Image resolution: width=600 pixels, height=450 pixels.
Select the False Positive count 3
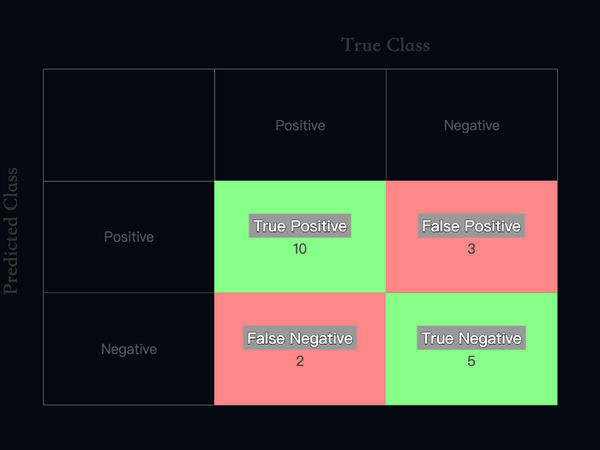tap(471, 249)
